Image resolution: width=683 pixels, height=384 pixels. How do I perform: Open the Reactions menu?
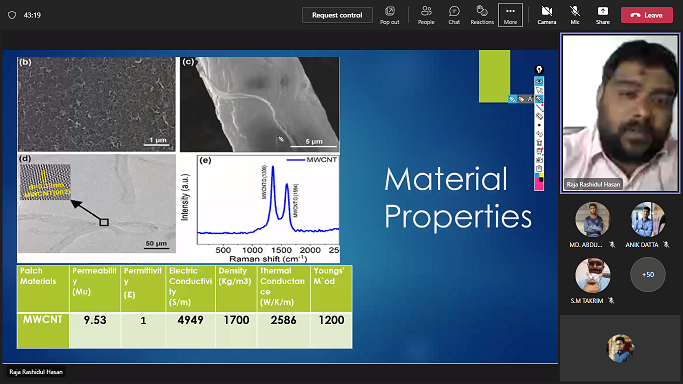click(x=482, y=15)
